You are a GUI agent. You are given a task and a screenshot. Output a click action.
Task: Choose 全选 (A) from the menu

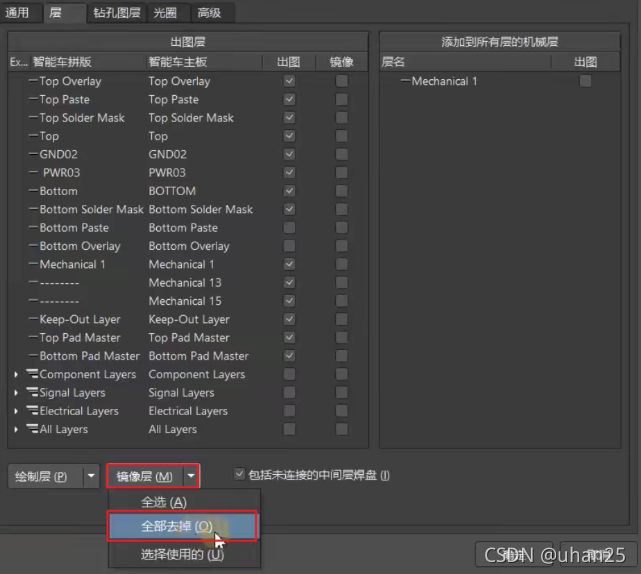[x=184, y=502]
